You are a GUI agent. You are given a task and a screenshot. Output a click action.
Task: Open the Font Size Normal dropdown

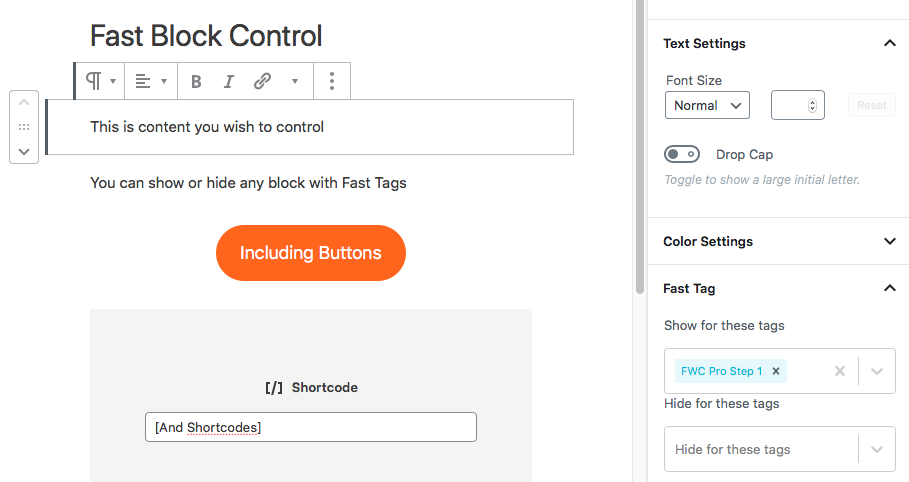click(707, 105)
